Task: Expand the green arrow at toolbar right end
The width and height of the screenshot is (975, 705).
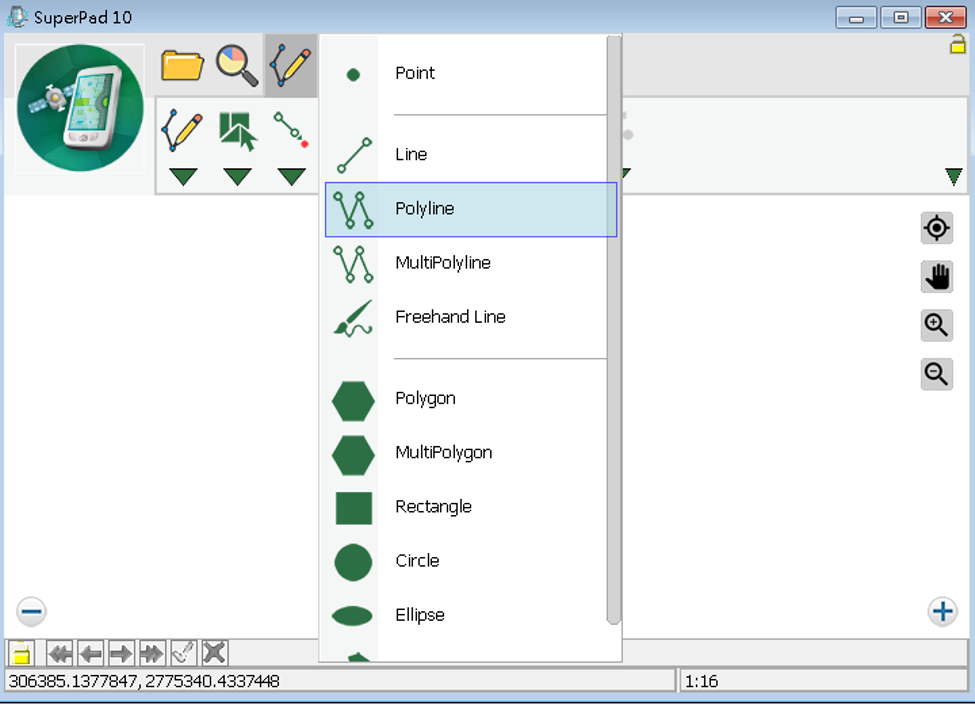Action: (953, 177)
